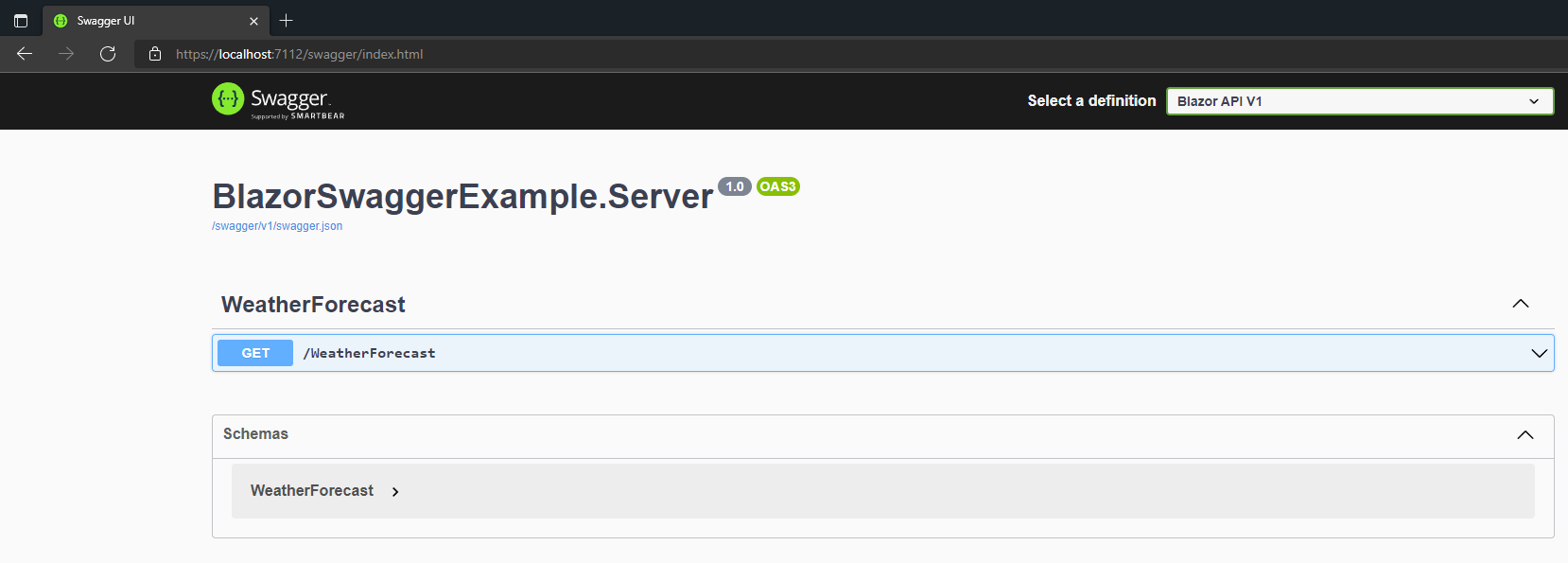Expand the WeatherForecast schema model
Viewport: 1568px width, 563px height.
point(395,491)
